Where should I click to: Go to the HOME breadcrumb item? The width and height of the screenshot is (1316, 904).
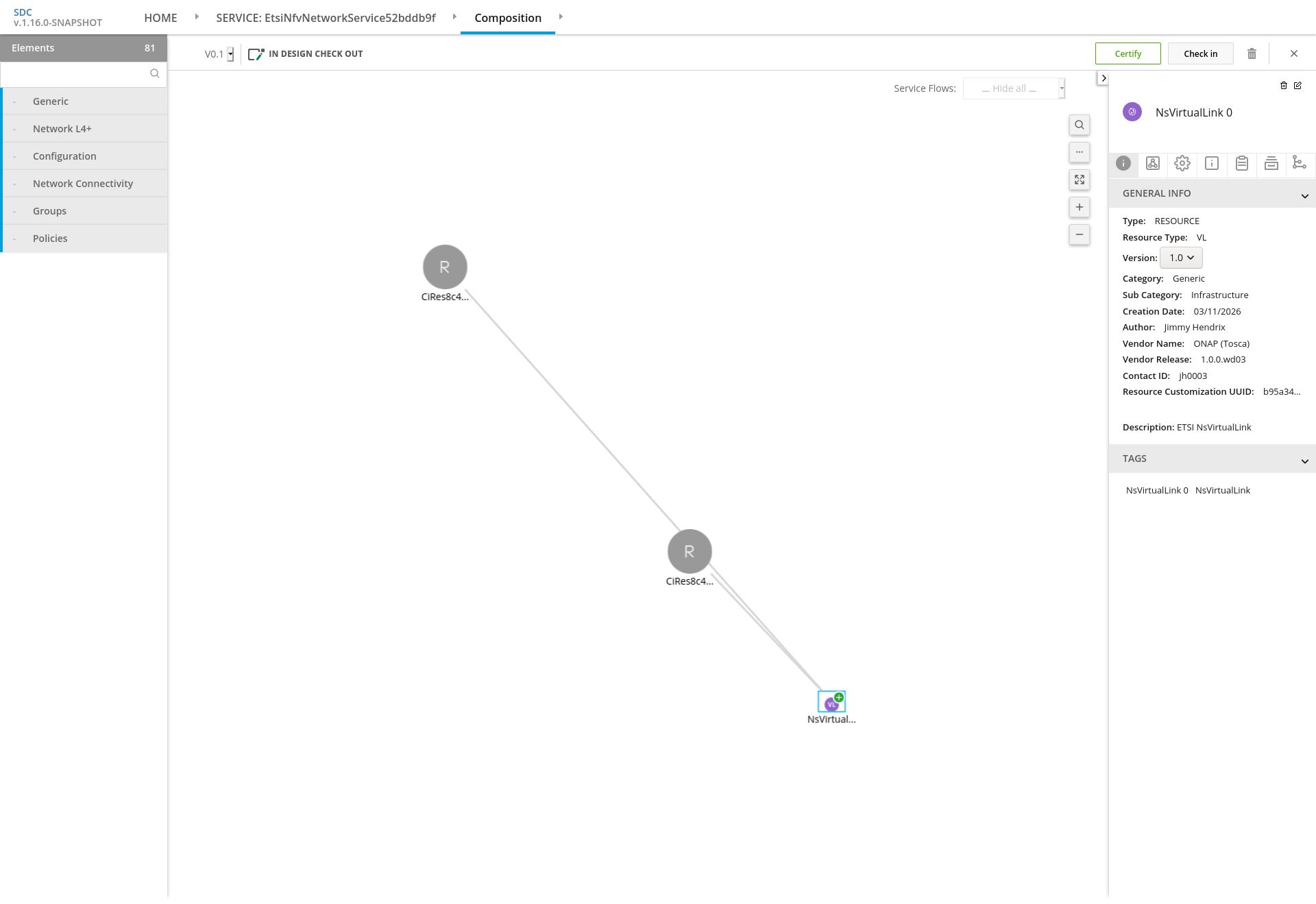click(160, 18)
